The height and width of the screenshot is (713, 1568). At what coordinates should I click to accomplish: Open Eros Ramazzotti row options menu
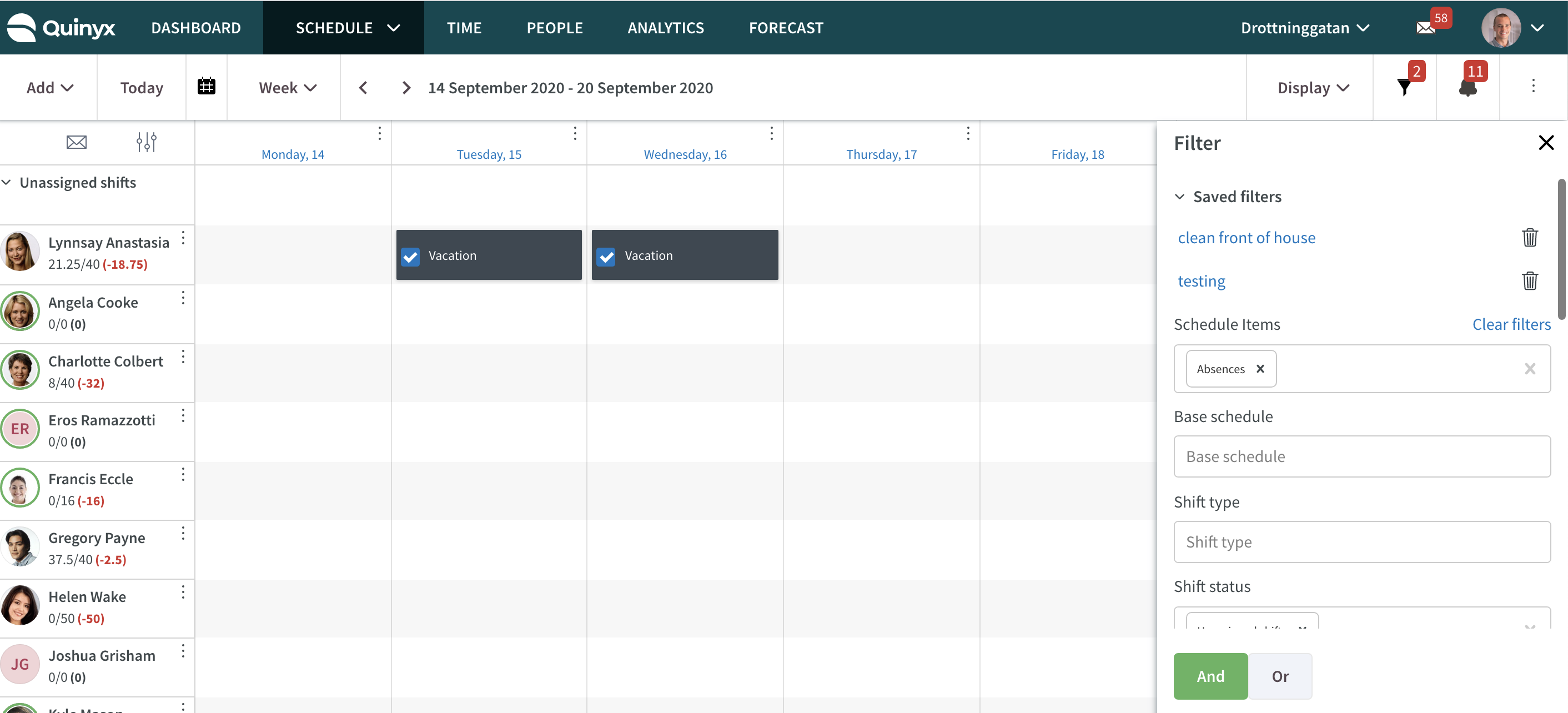(183, 416)
